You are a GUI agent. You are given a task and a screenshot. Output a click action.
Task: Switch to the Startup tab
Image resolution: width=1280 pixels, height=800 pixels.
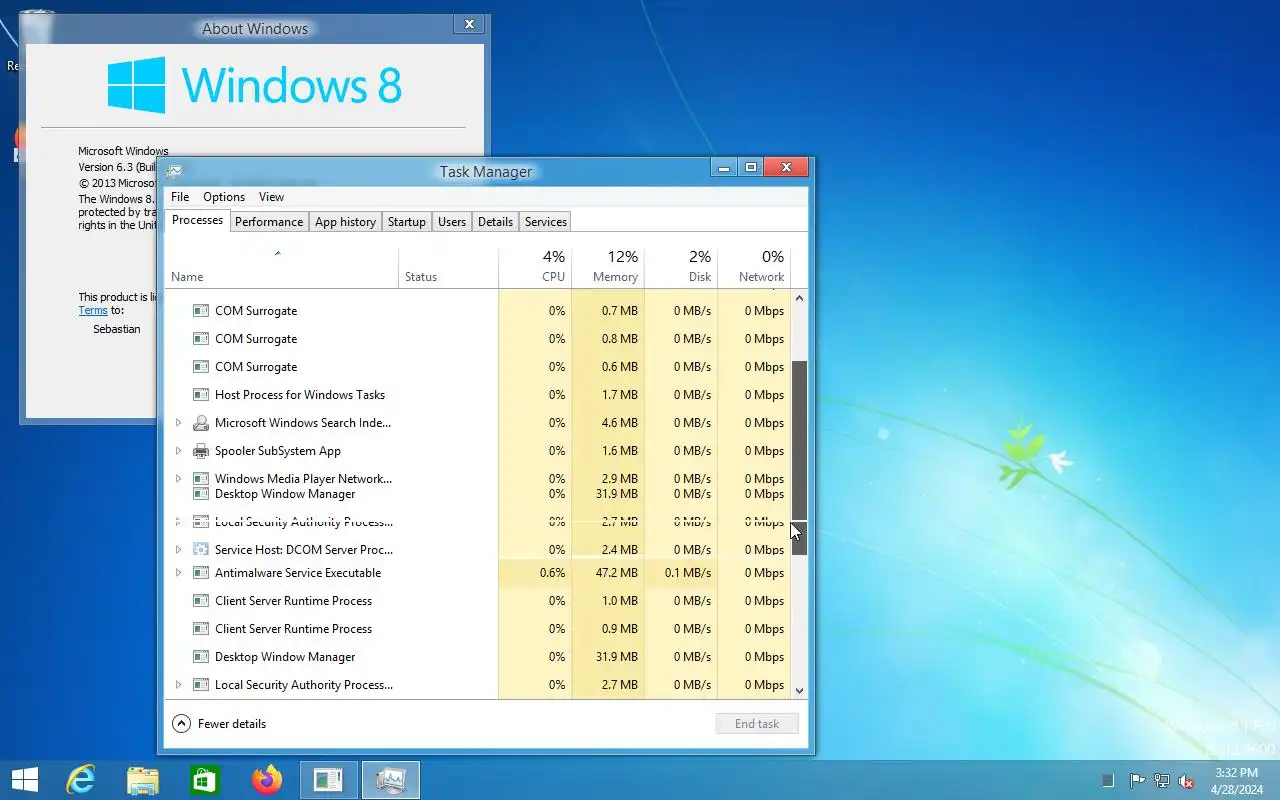point(407,222)
